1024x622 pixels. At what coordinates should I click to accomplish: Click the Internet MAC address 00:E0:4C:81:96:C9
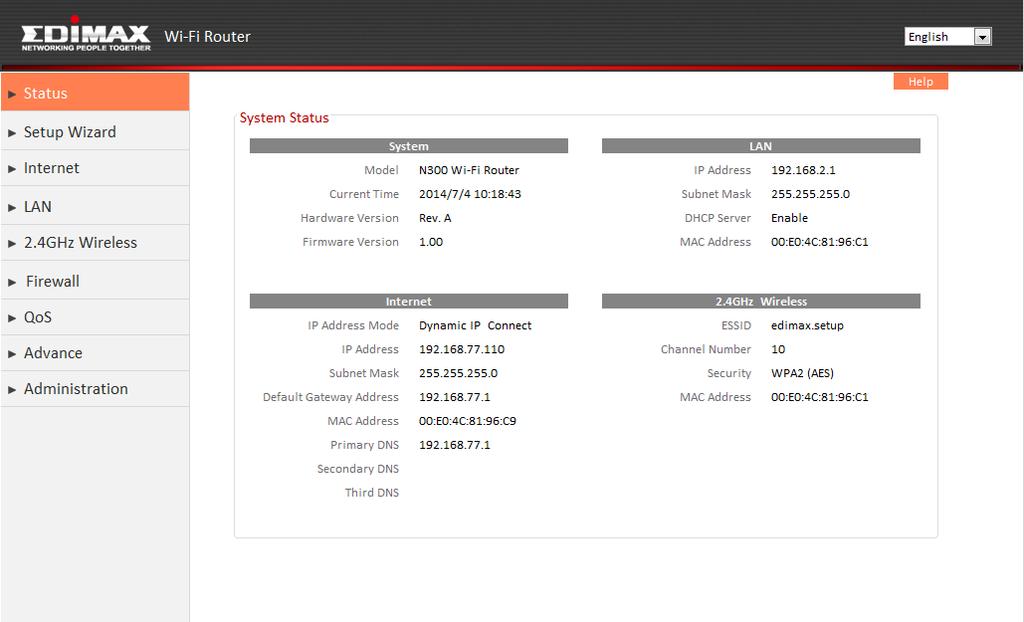[x=468, y=421]
